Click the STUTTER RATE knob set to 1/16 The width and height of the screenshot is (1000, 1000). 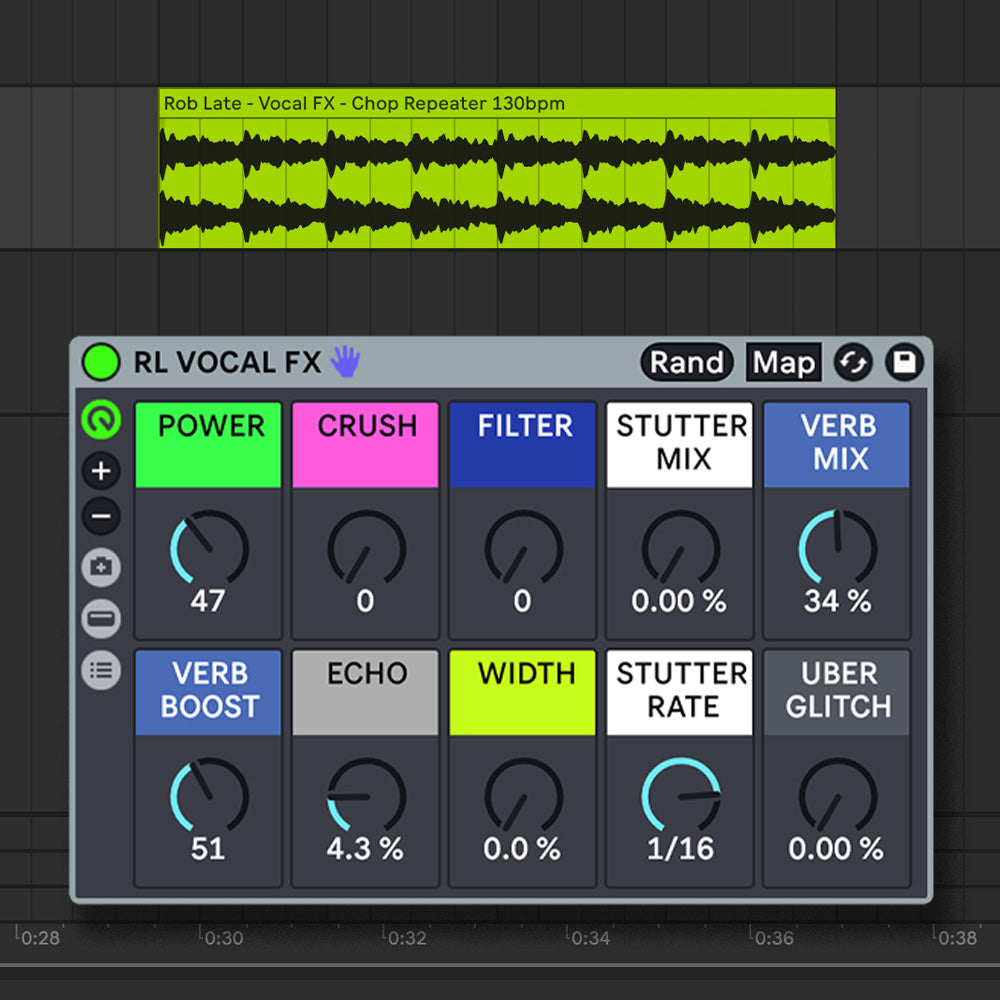click(x=680, y=796)
